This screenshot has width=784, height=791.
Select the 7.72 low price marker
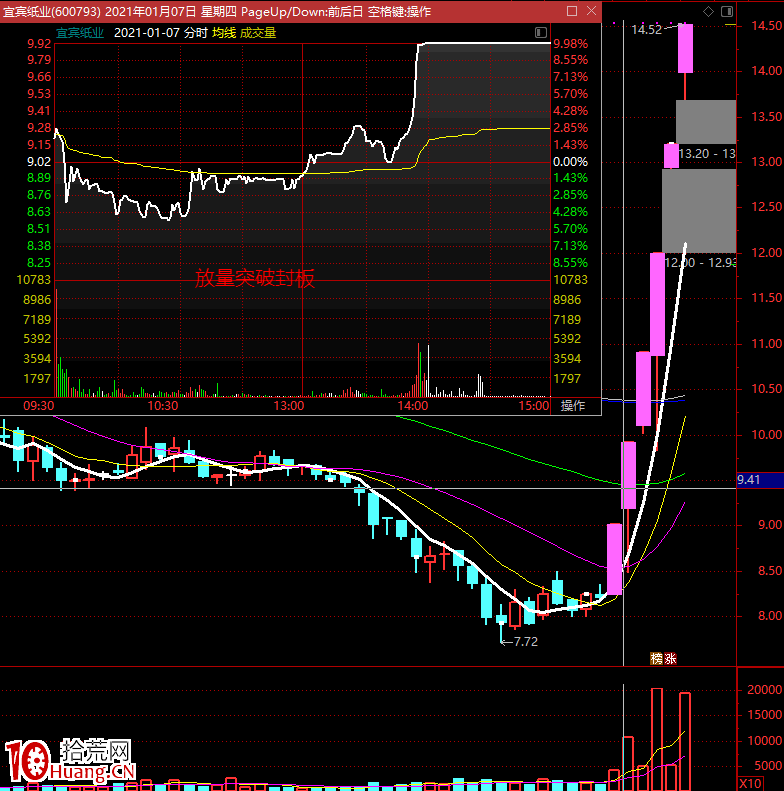(526, 642)
